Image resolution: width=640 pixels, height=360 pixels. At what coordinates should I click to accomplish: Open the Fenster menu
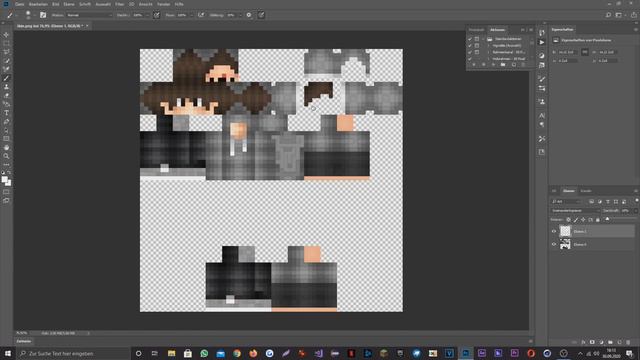tap(163, 4)
